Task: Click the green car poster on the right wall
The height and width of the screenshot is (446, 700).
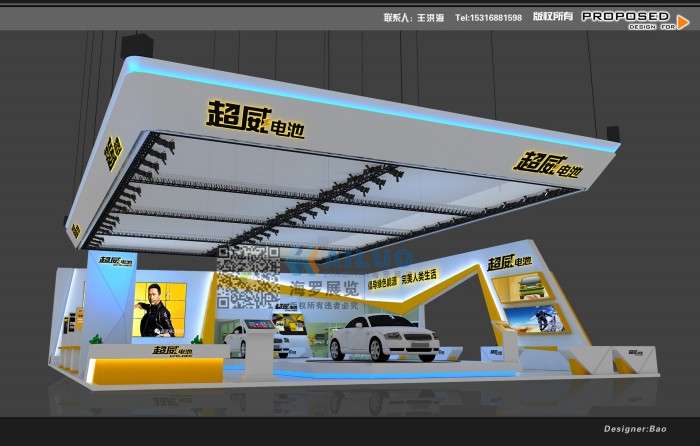Action: click(522, 288)
